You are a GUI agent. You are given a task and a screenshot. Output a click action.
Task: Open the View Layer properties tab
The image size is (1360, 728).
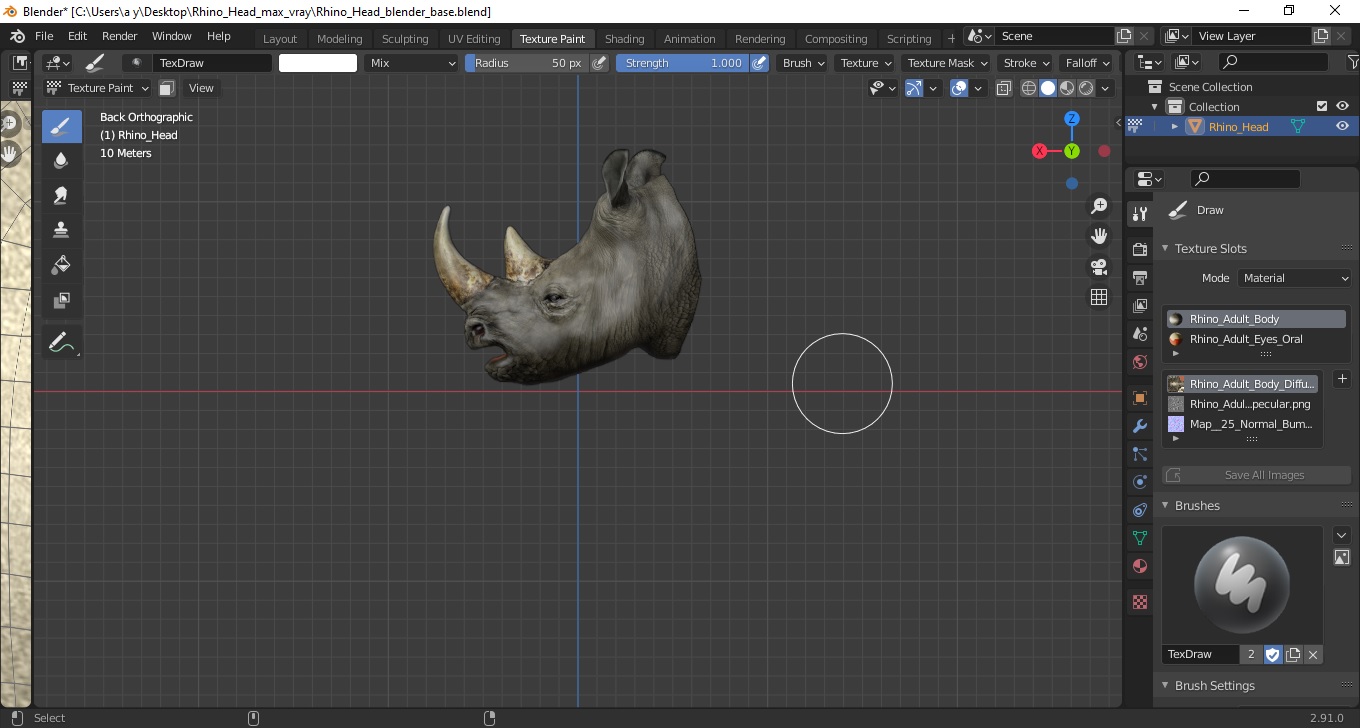pyautogui.click(x=1139, y=305)
